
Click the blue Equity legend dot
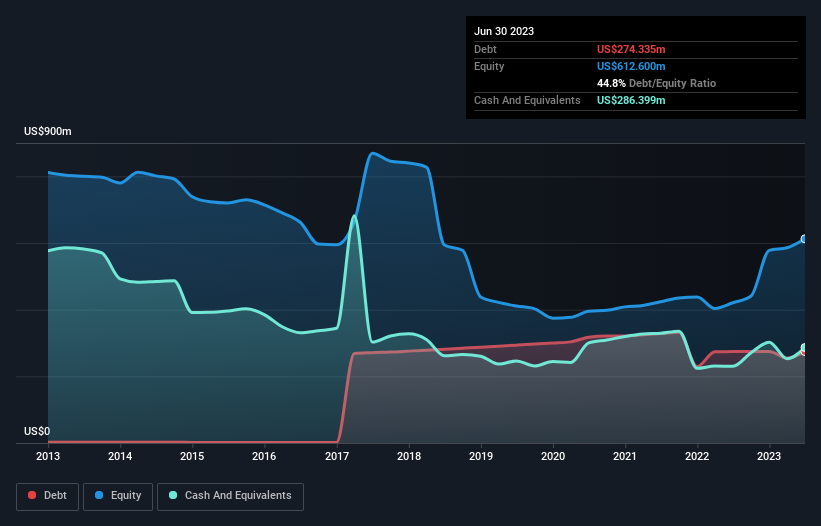point(99,495)
